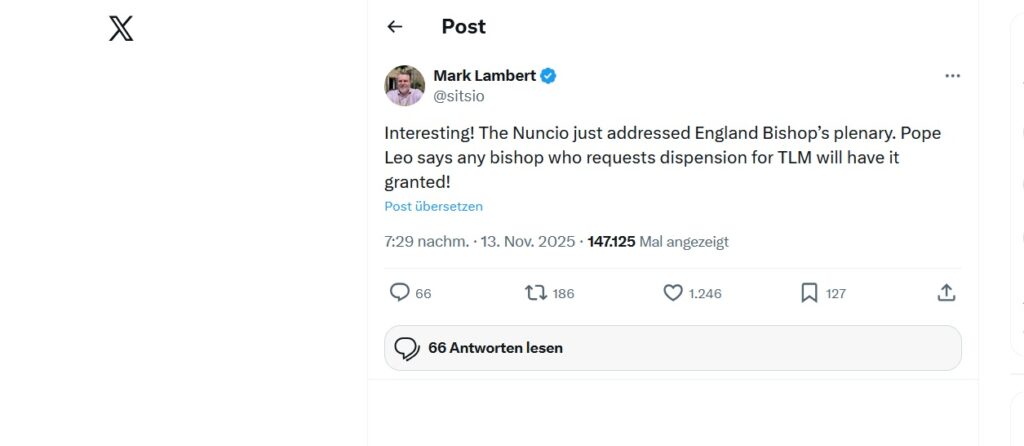Viewport: 1024px width, 446px height.
Task: Open the three-dot more options menu
Action: tap(952, 76)
